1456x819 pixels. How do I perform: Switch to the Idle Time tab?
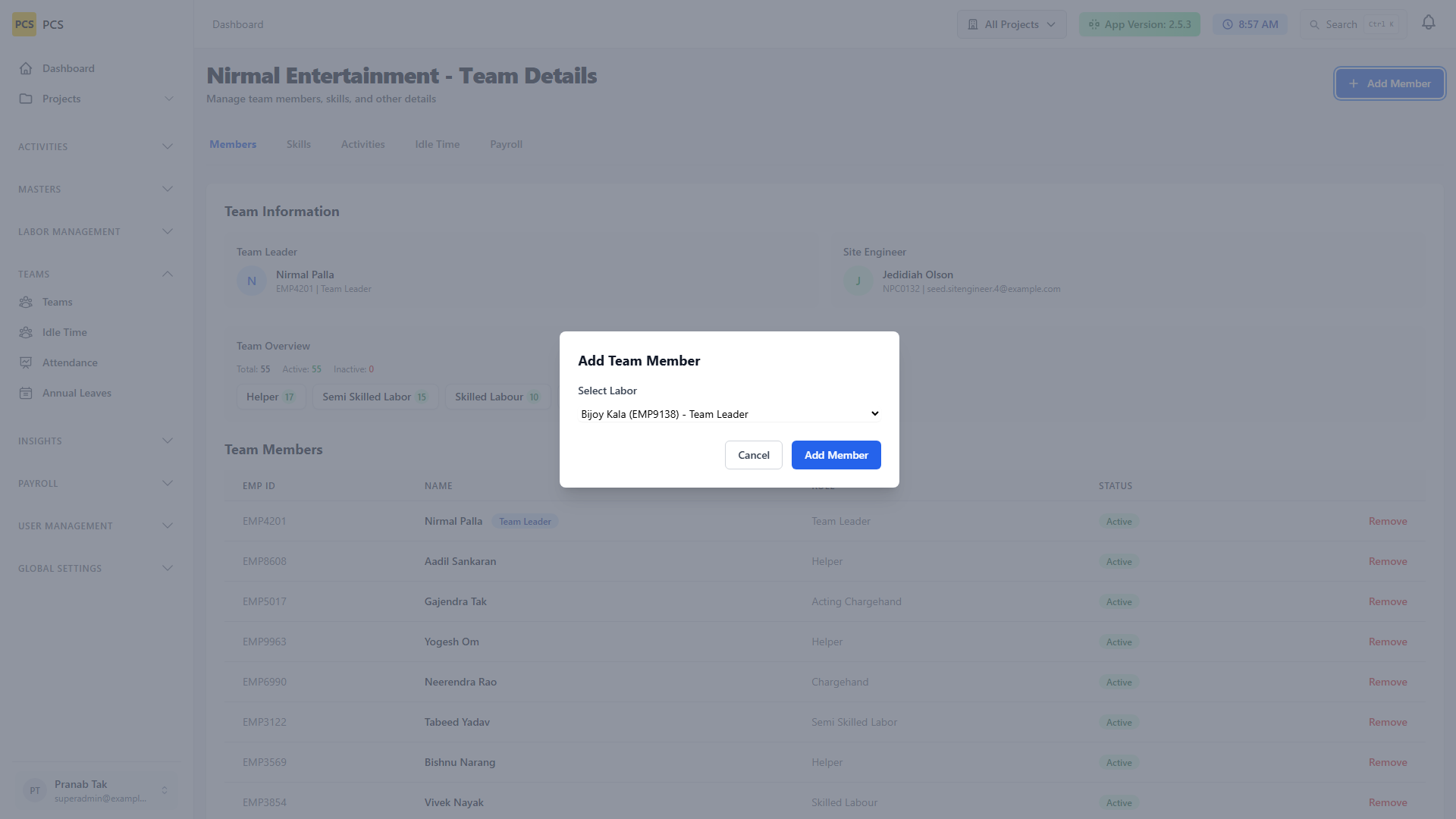pos(438,144)
